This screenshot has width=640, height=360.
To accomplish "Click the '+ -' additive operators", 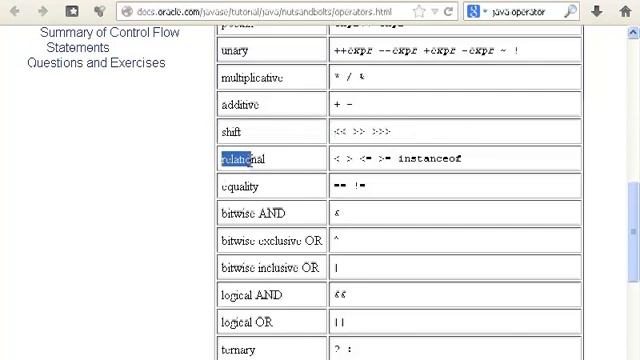I will click(343, 104).
